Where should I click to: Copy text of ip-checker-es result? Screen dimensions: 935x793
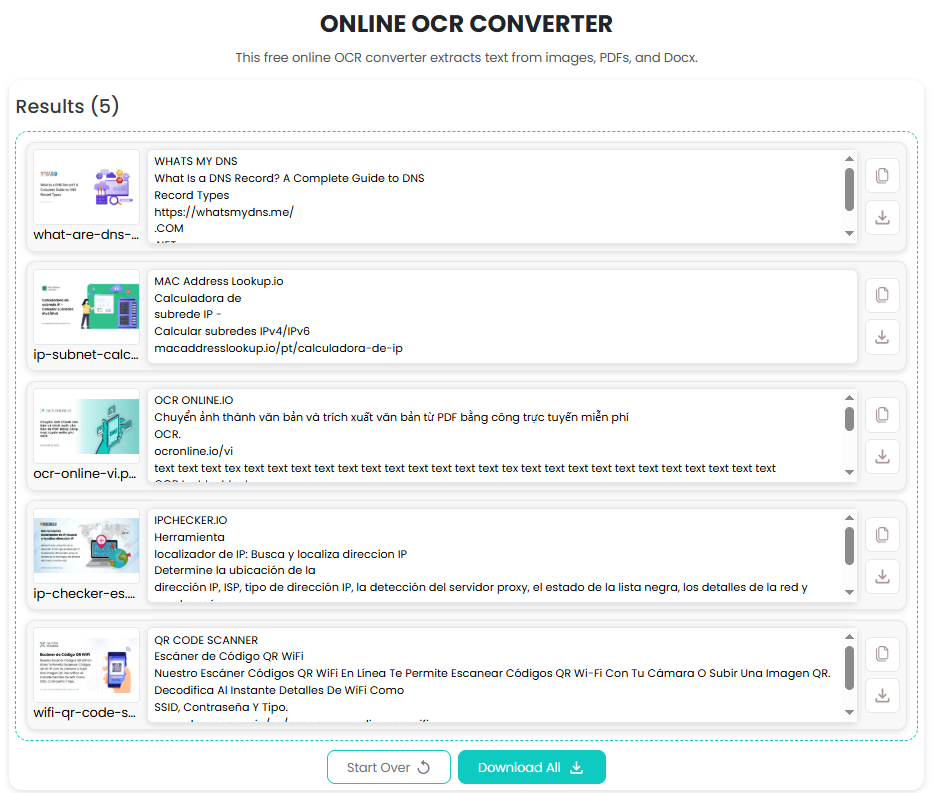pyautogui.click(x=882, y=534)
